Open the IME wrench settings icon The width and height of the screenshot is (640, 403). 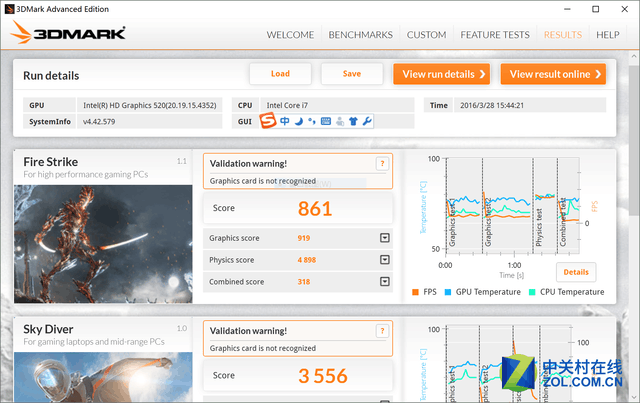pyautogui.click(x=367, y=121)
